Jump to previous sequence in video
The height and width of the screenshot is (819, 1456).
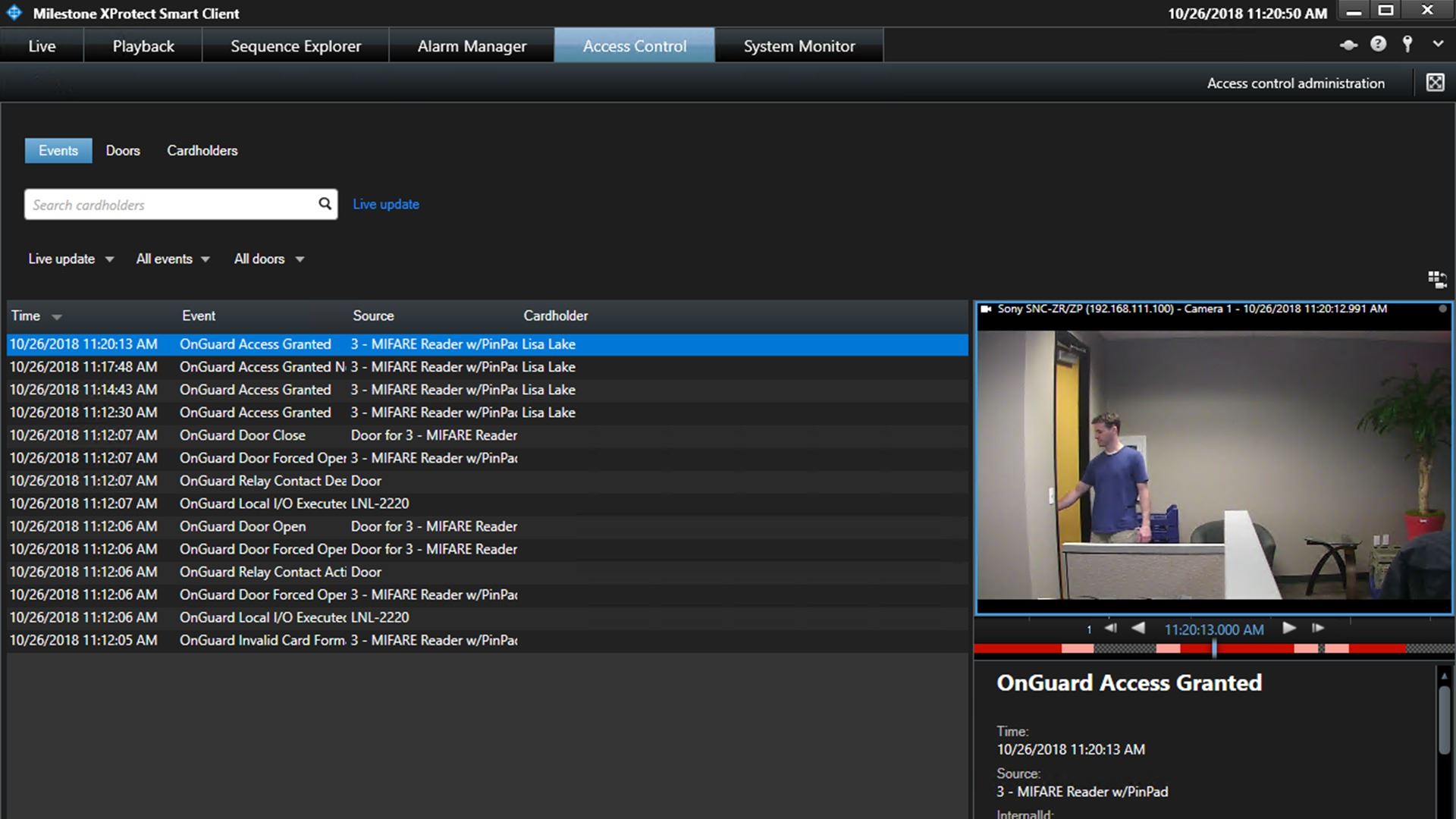click(1111, 628)
